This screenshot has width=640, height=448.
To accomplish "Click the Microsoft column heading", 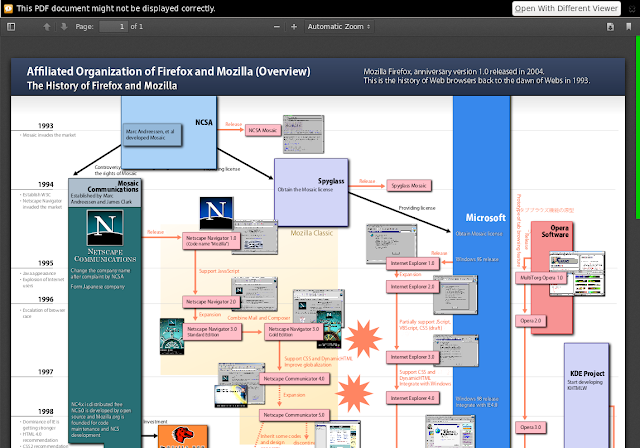I will click(486, 218).
